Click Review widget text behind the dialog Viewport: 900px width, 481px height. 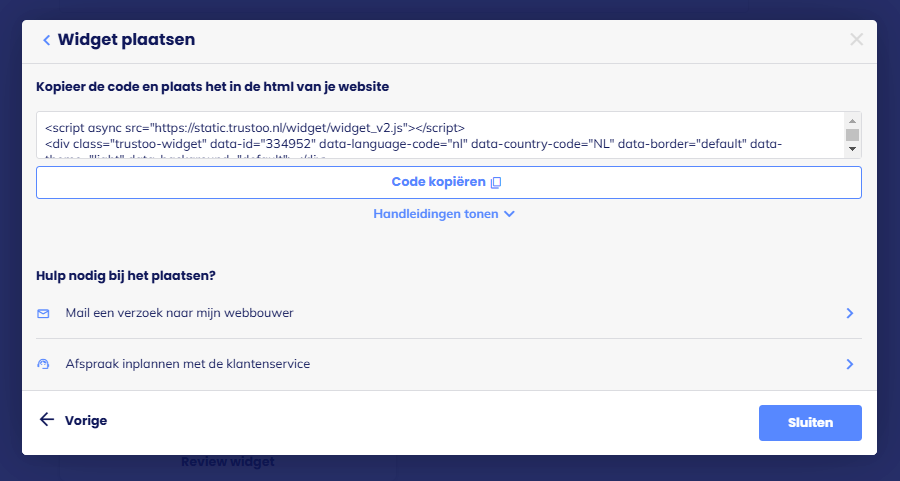click(x=228, y=461)
